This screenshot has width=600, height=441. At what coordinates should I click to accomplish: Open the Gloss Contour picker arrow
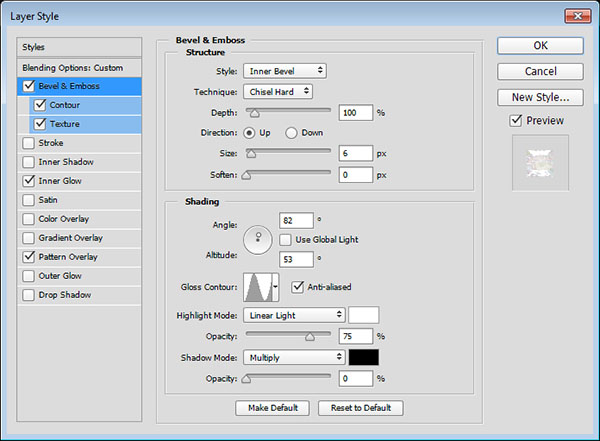276,288
